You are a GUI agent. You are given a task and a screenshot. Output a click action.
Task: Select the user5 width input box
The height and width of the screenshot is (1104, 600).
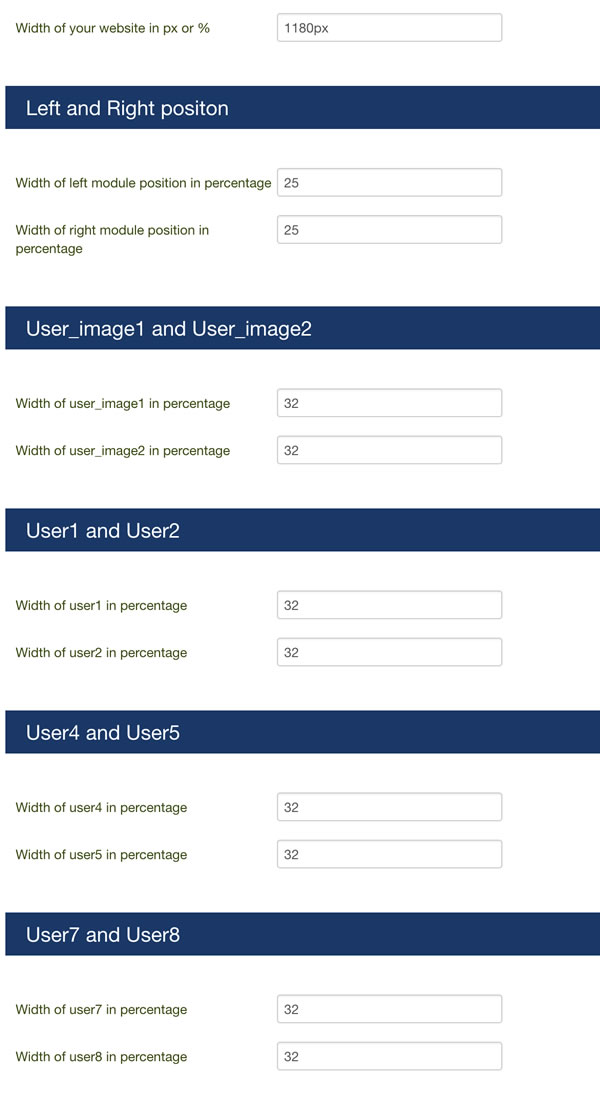click(x=389, y=855)
